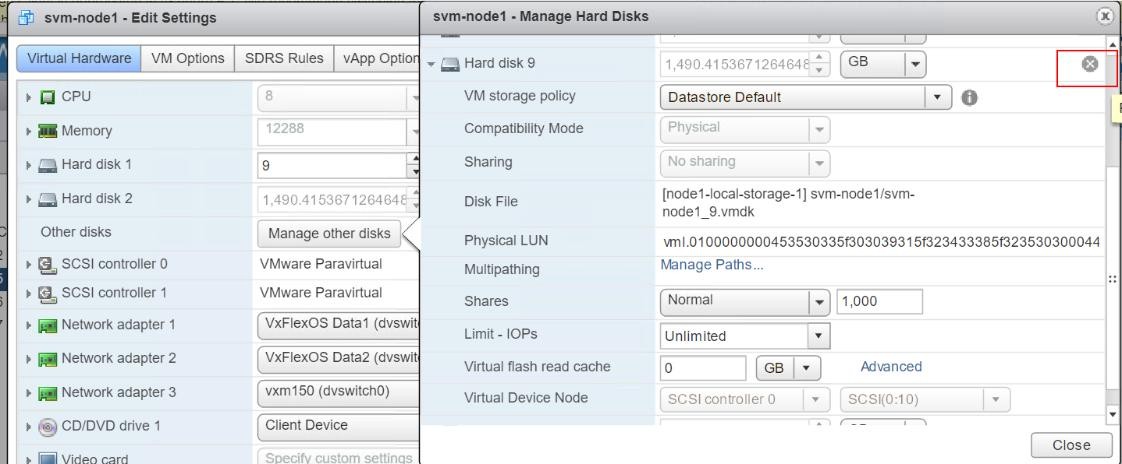The image size is (1122, 464).
Task: Open the VM storage policy dropdown
Action: 937,98
